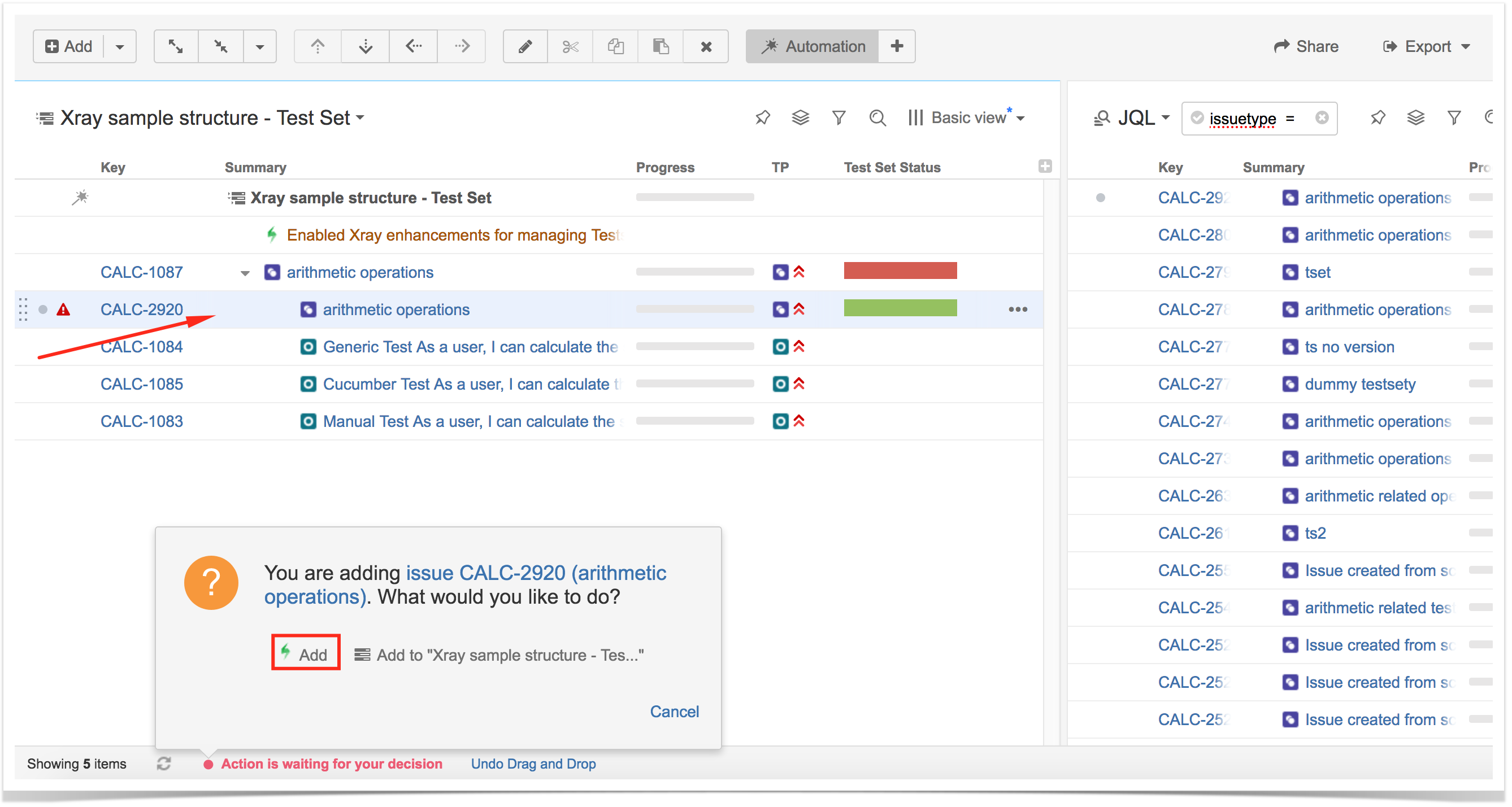Click the pencil edit icon
The image size is (1512, 807).
(525, 46)
